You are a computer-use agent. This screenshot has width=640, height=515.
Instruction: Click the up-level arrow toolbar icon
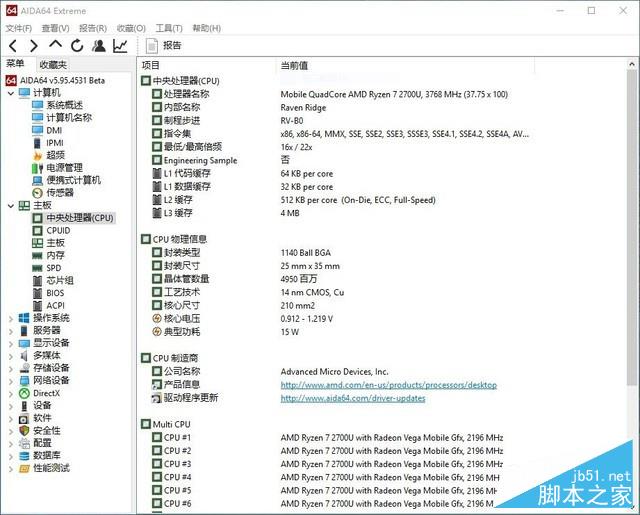click(56, 44)
